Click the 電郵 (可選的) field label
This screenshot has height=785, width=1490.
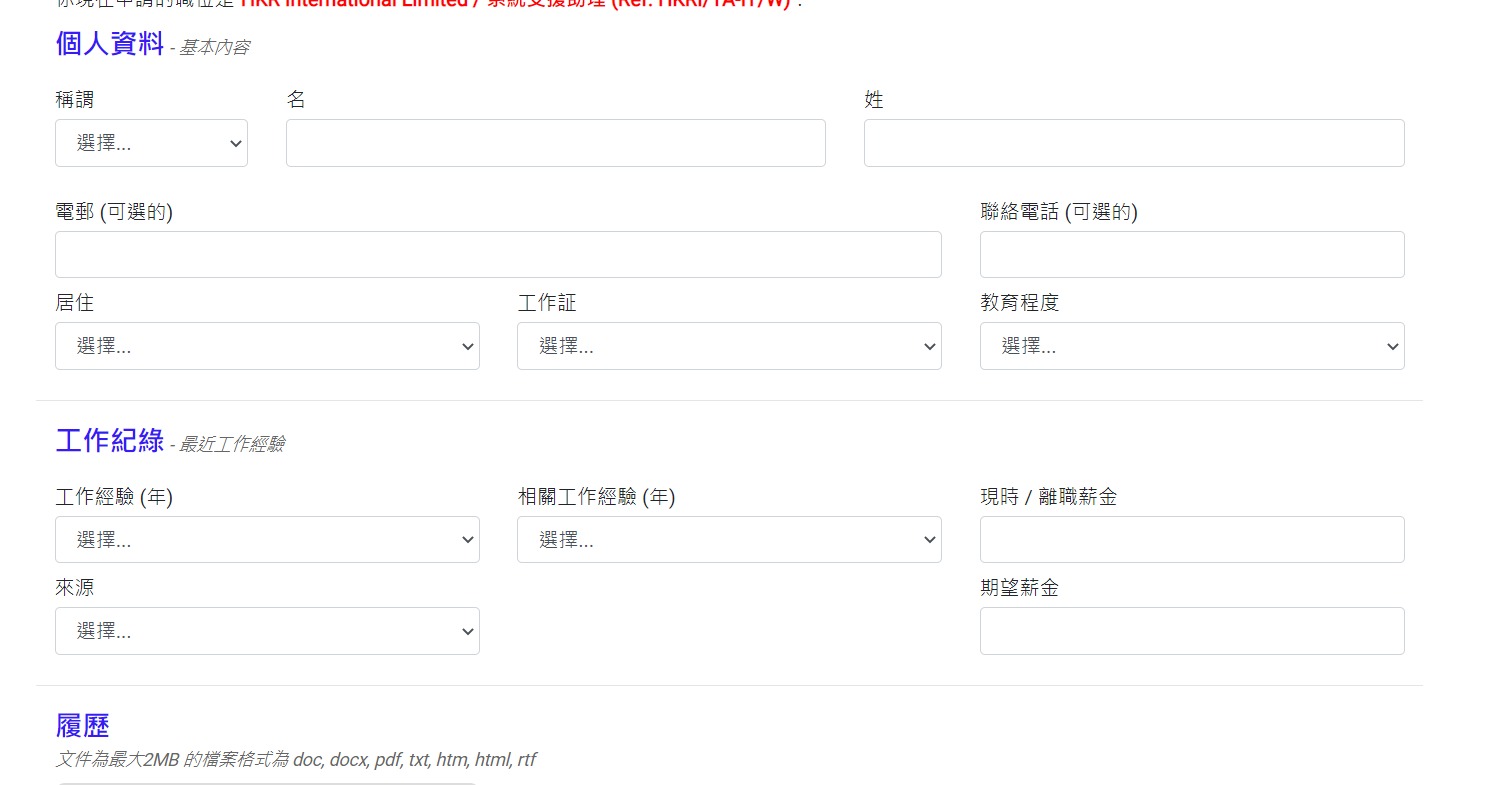click(114, 212)
